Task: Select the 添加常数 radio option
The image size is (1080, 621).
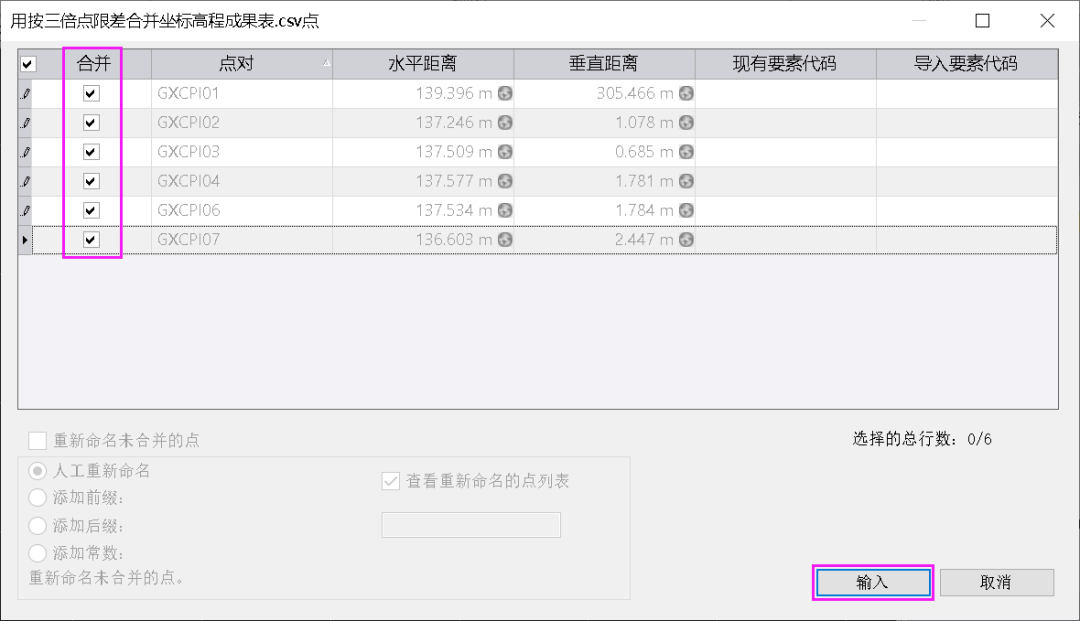Action: (36, 552)
